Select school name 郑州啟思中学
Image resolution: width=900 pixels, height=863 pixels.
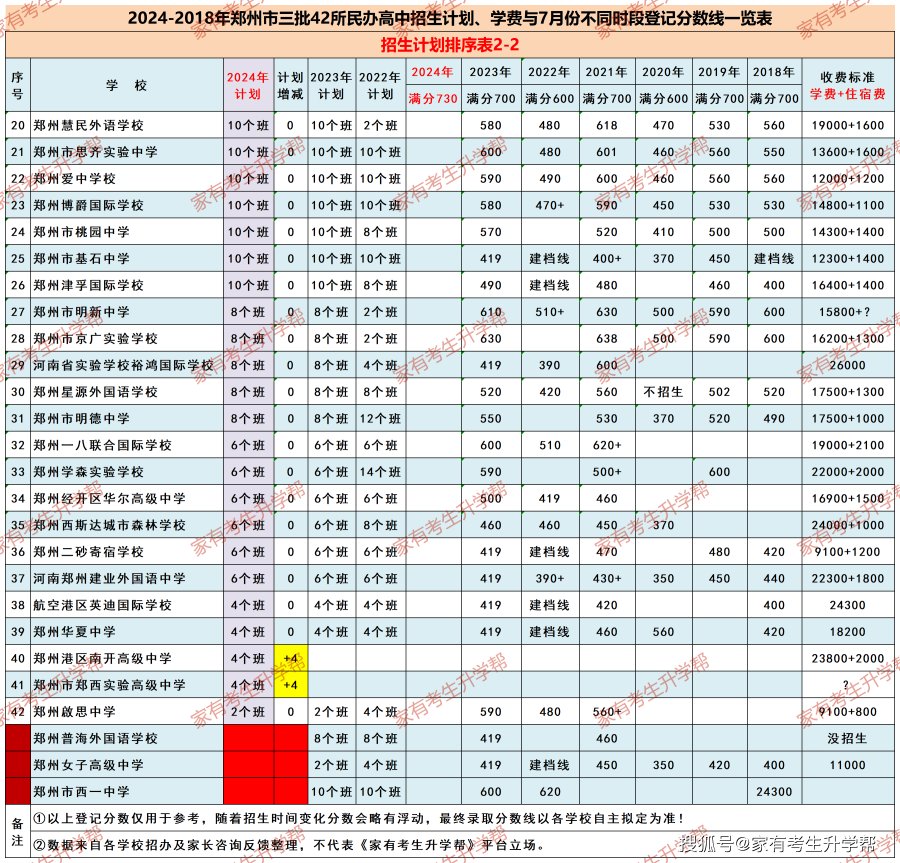75,712
